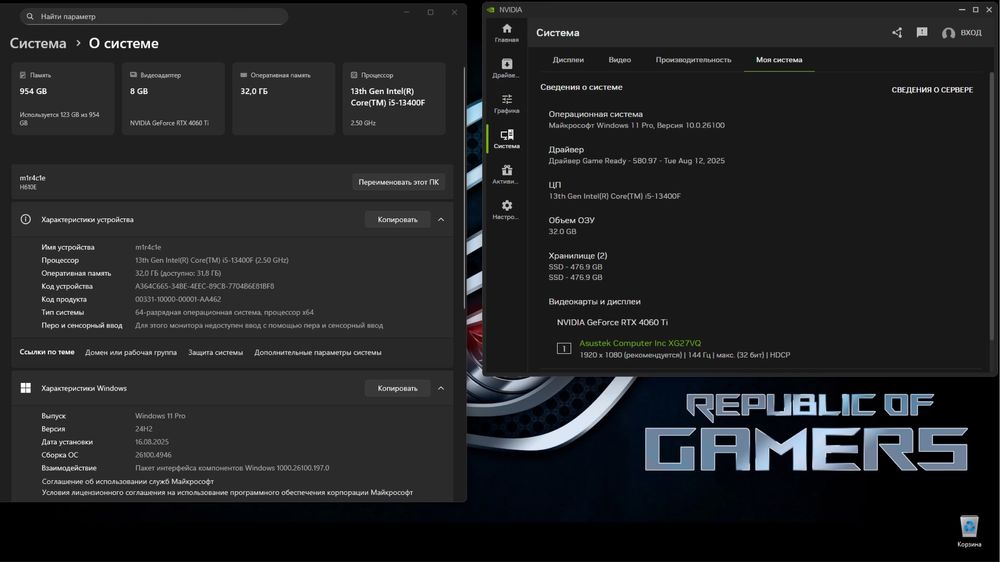This screenshot has width=1000, height=562.
Task: Open the Главная home icon in NVIDIA sidebar
Action: point(506,29)
